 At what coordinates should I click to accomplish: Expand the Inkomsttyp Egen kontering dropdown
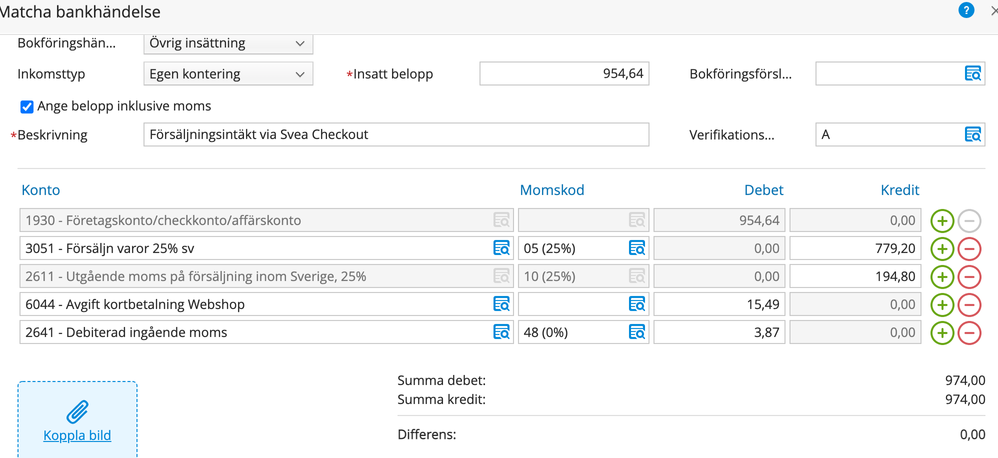pos(228,74)
